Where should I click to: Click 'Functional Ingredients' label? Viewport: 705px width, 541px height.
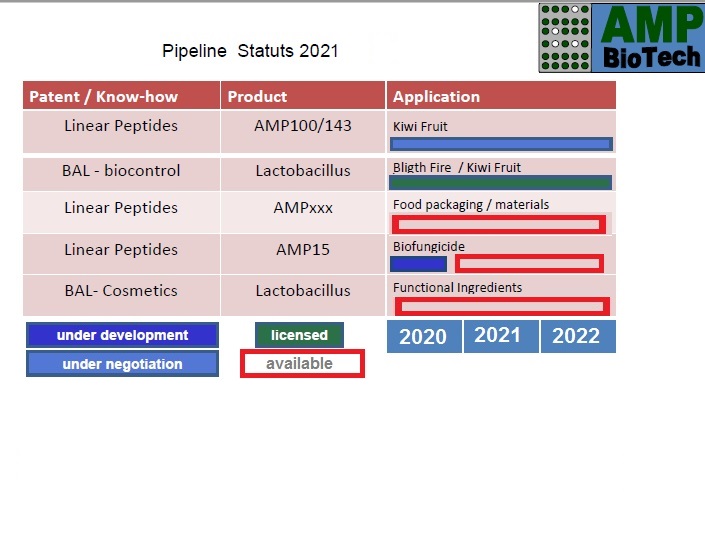coord(457,287)
